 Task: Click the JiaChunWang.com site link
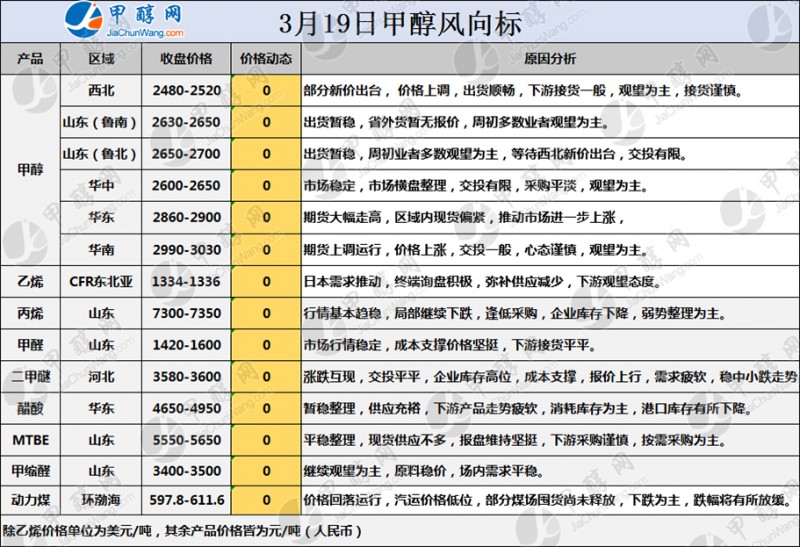[x=145, y=33]
